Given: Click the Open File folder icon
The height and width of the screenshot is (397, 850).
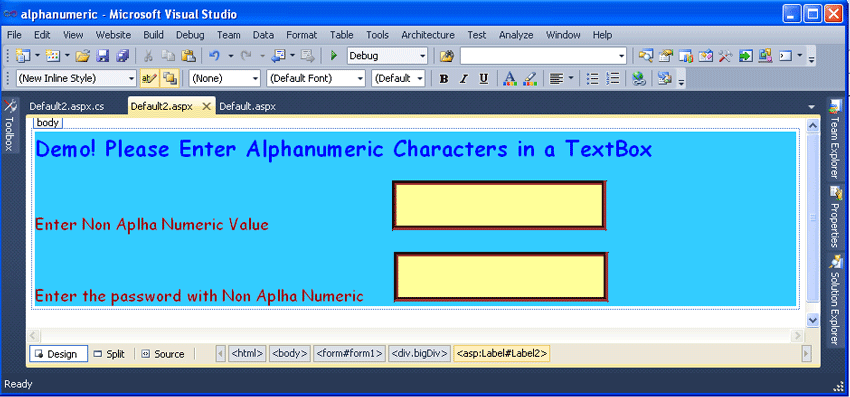Looking at the screenshot, I should click(x=82, y=55).
